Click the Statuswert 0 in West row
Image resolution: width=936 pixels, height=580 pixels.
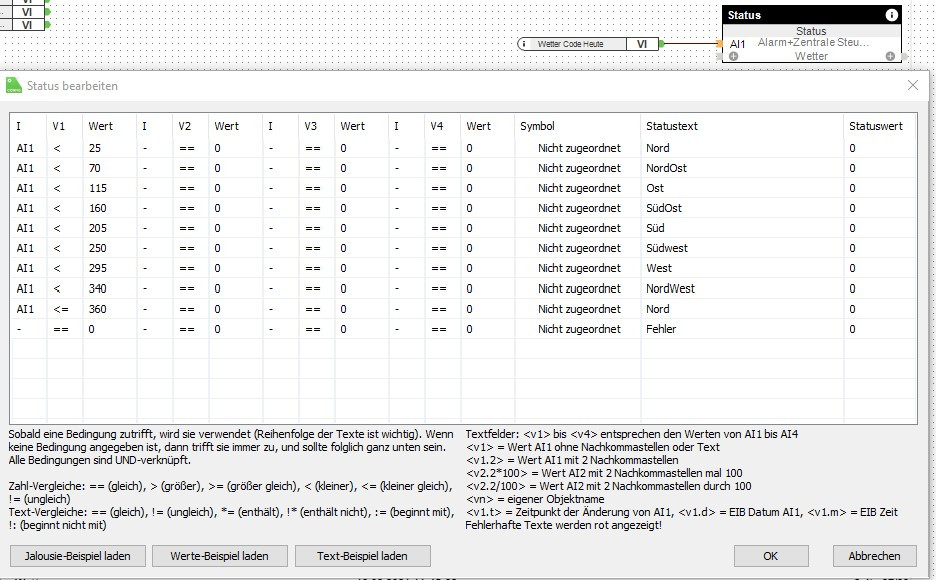pos(852,268)
